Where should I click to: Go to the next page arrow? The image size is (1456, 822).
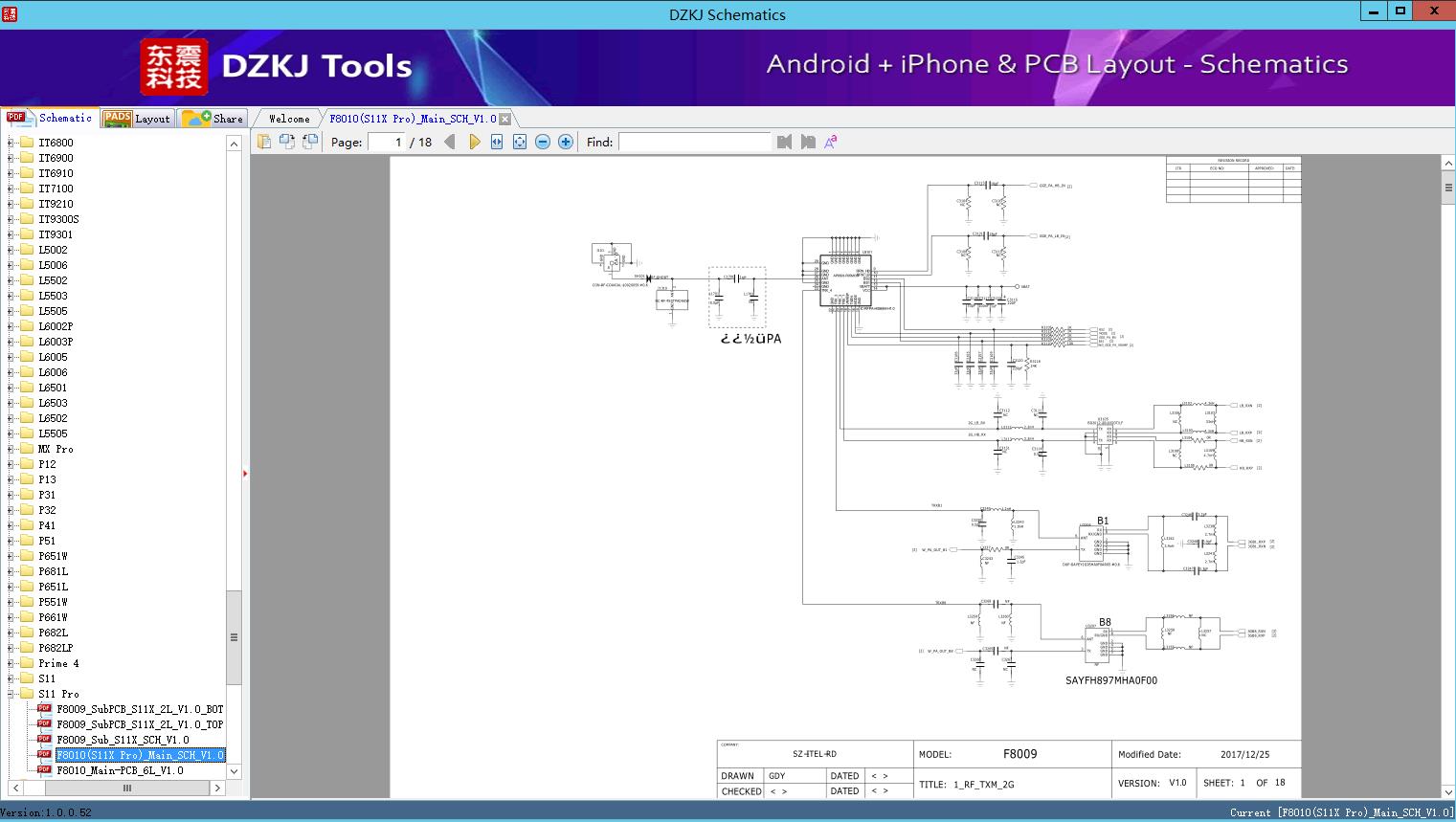[474, 142]
